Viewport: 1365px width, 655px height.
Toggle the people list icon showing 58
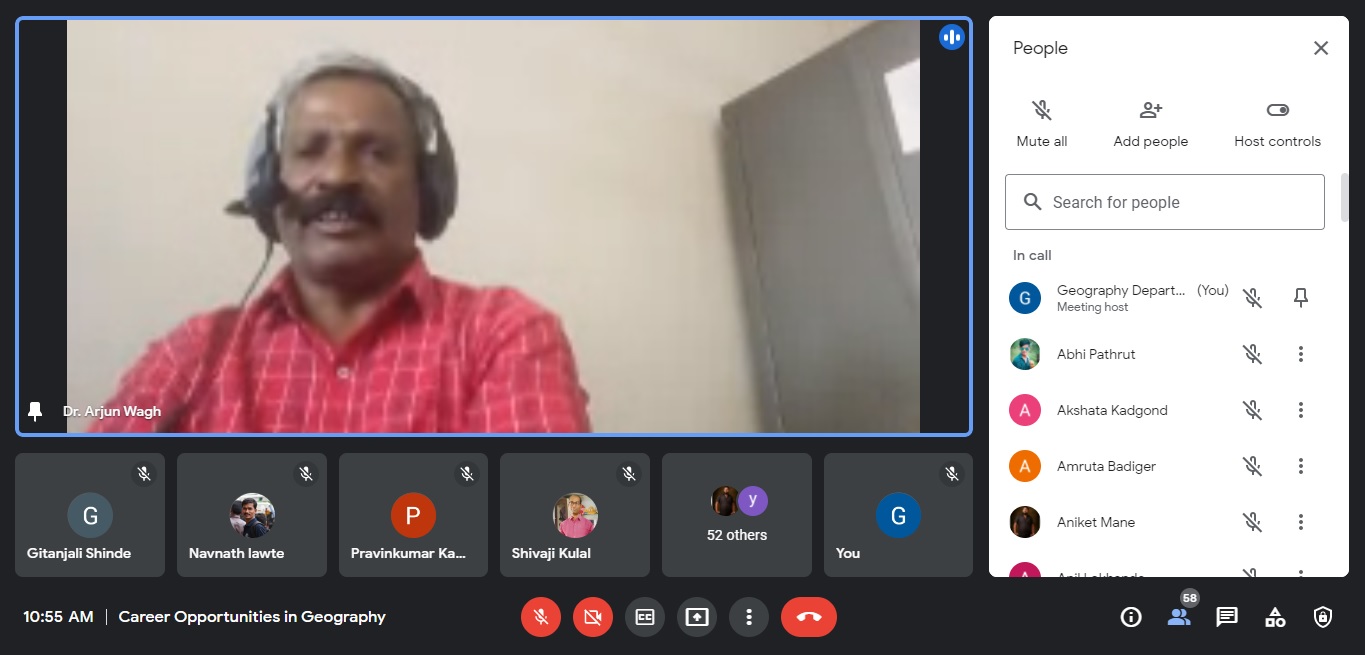pyautogui.click(x=1179, y=617)
